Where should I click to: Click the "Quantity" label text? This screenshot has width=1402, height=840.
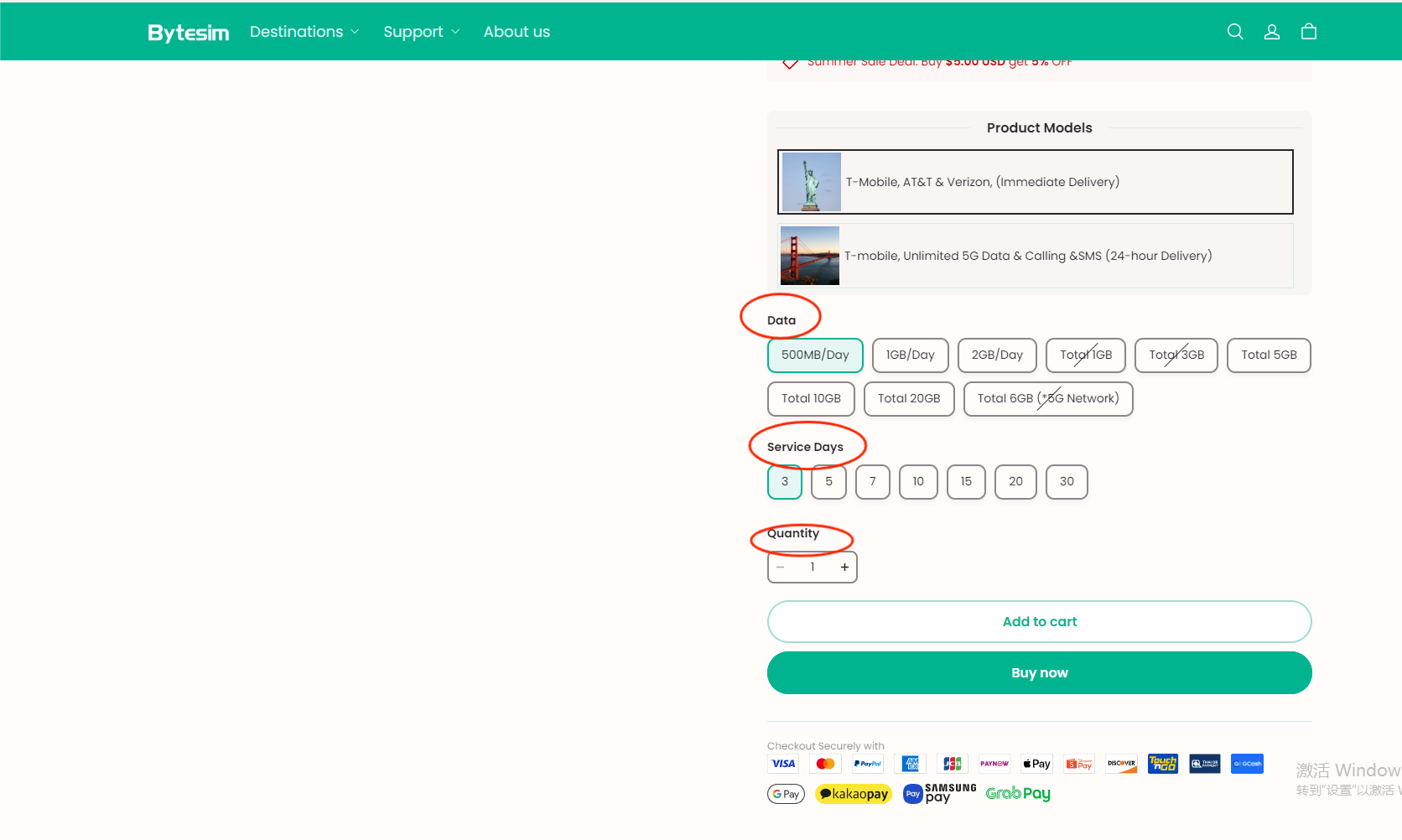coord(793,534)
